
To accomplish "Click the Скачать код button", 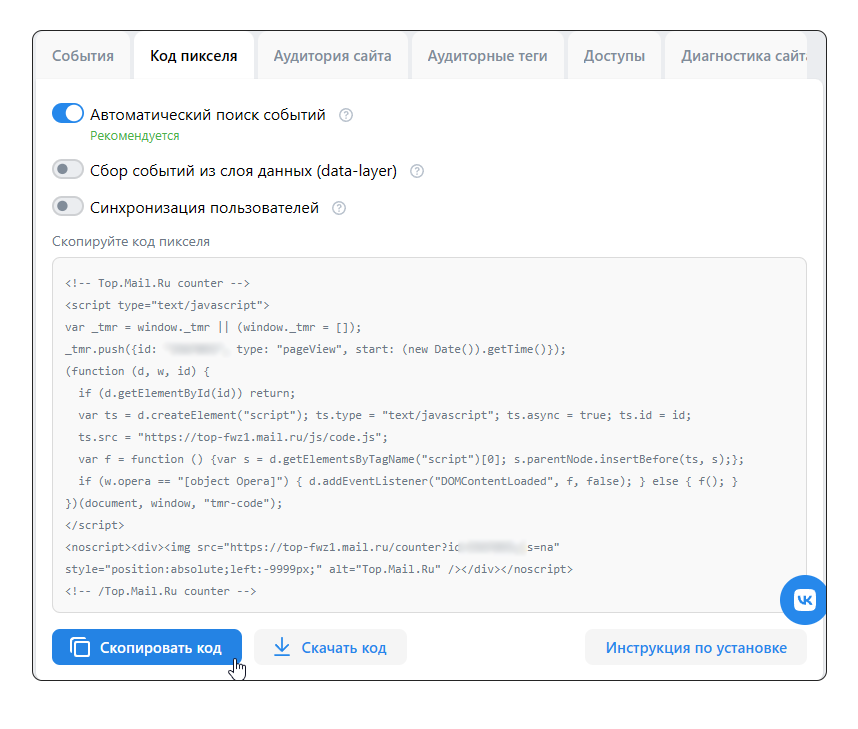I will tap(330, 648).
